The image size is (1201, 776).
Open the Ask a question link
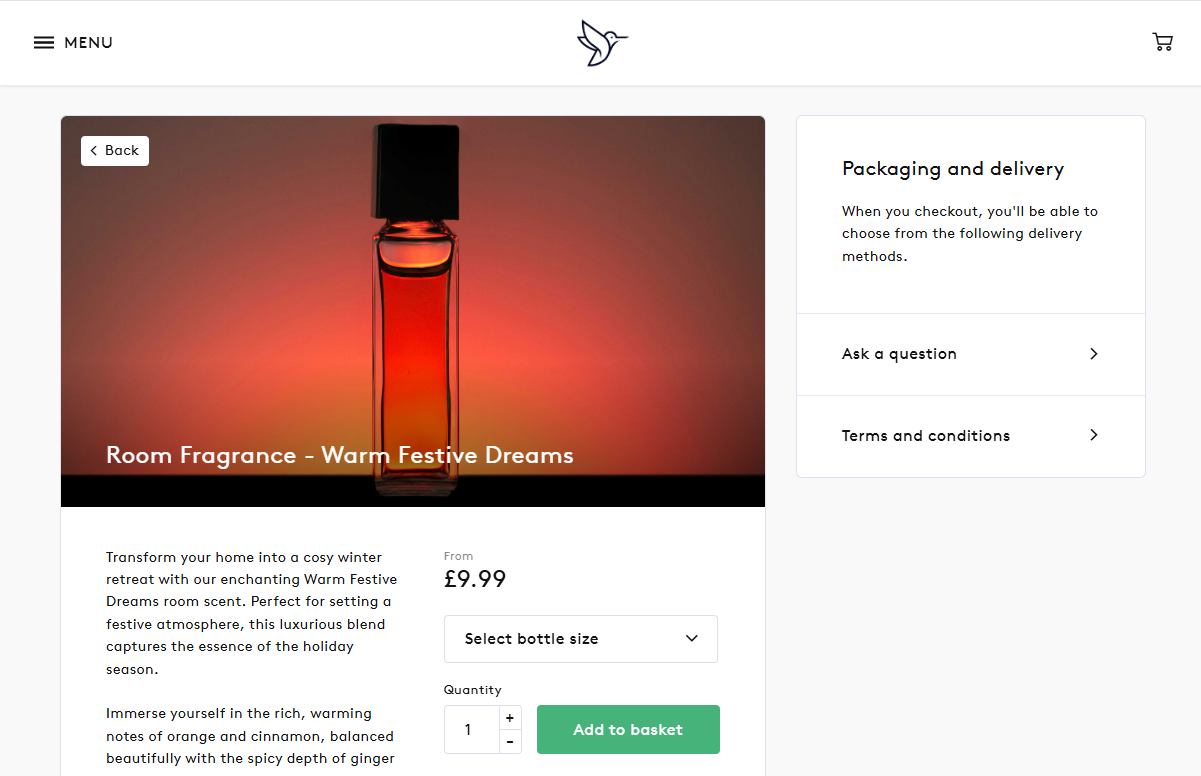pyautogui.click(x=899, y=354)
